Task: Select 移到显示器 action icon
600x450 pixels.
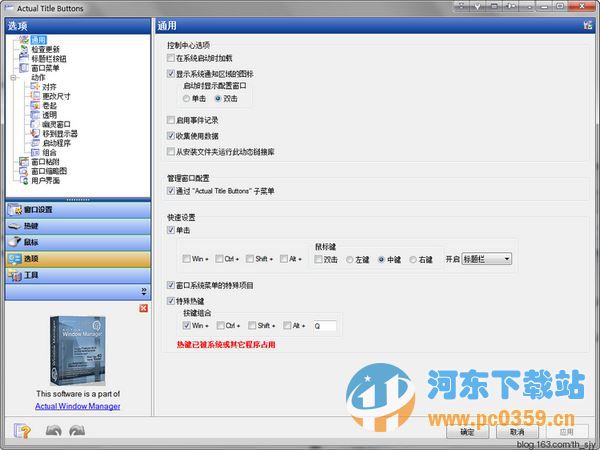Action: (x=35, y=134)
